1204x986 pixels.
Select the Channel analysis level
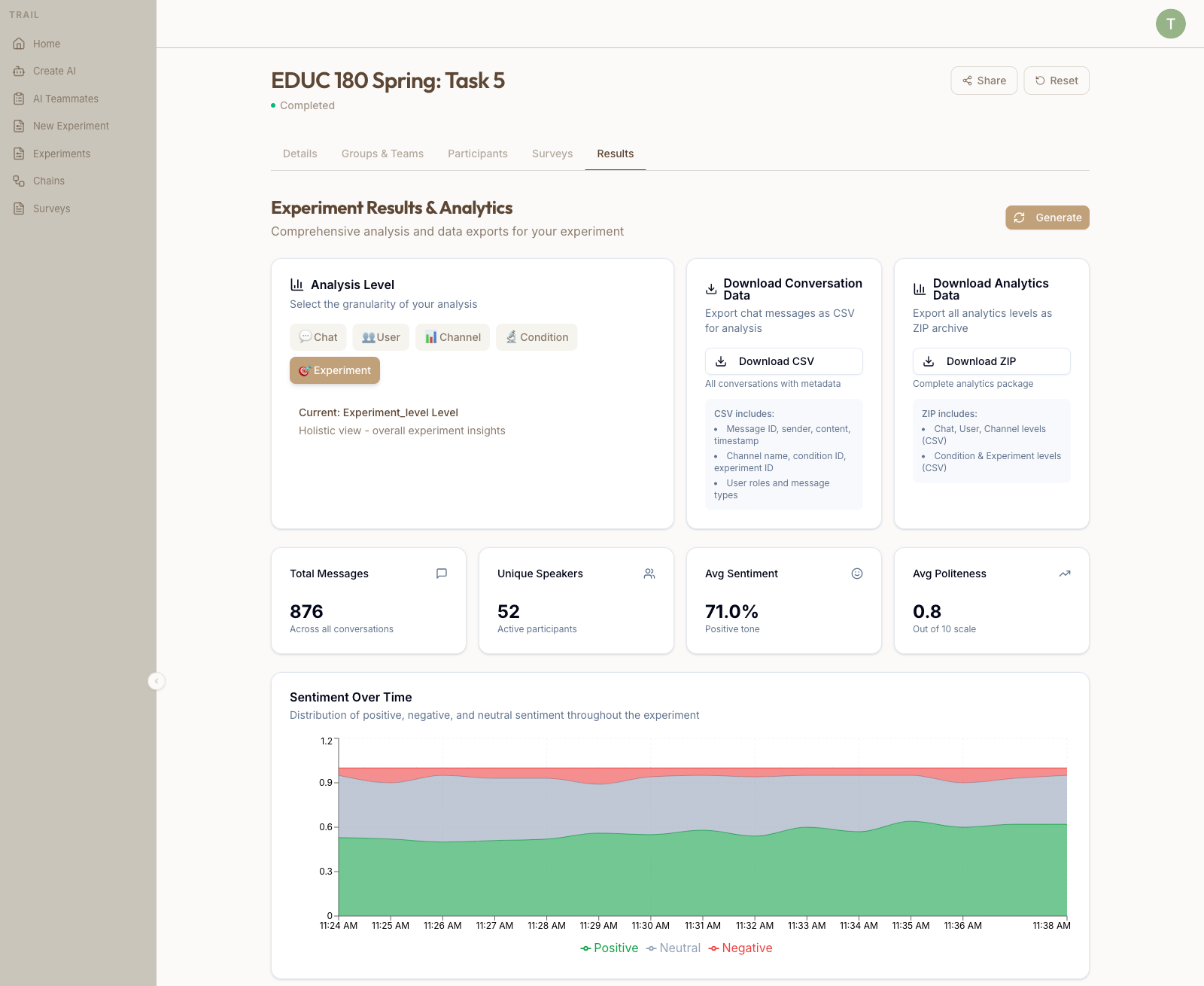click(x=452, y=337)
